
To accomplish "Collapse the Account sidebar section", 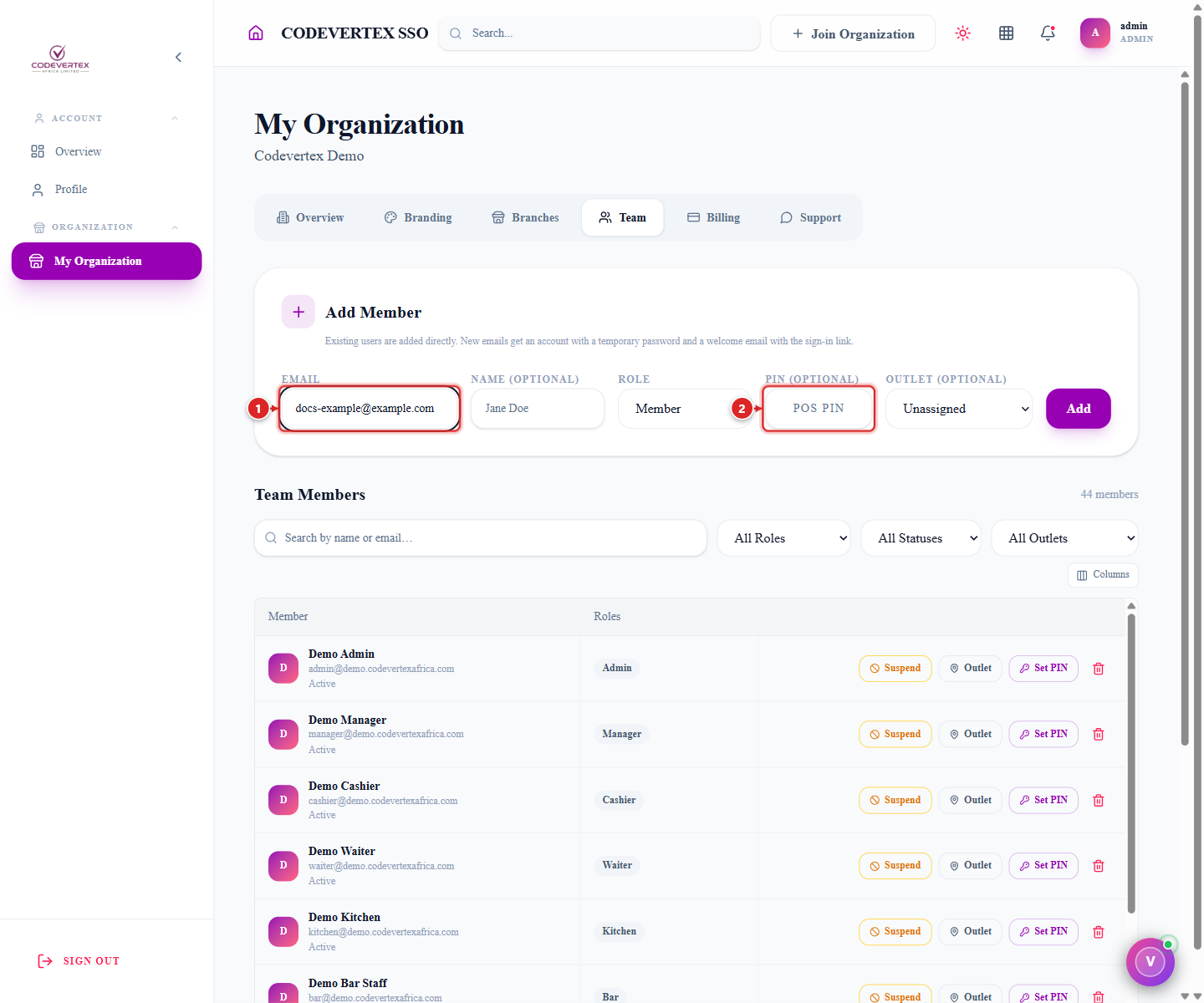I will (175, 118).
